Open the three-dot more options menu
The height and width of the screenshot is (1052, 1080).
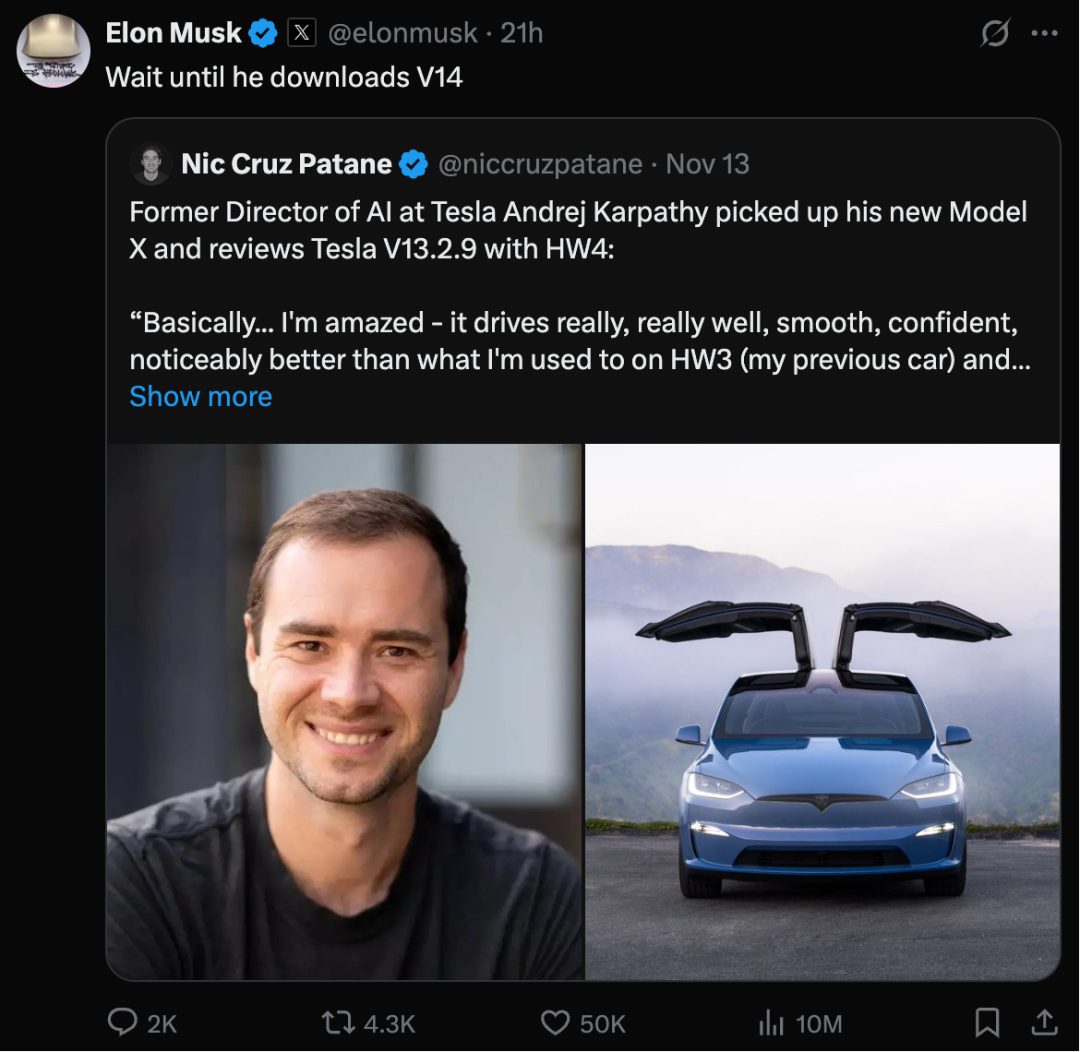pos(1044,33)
